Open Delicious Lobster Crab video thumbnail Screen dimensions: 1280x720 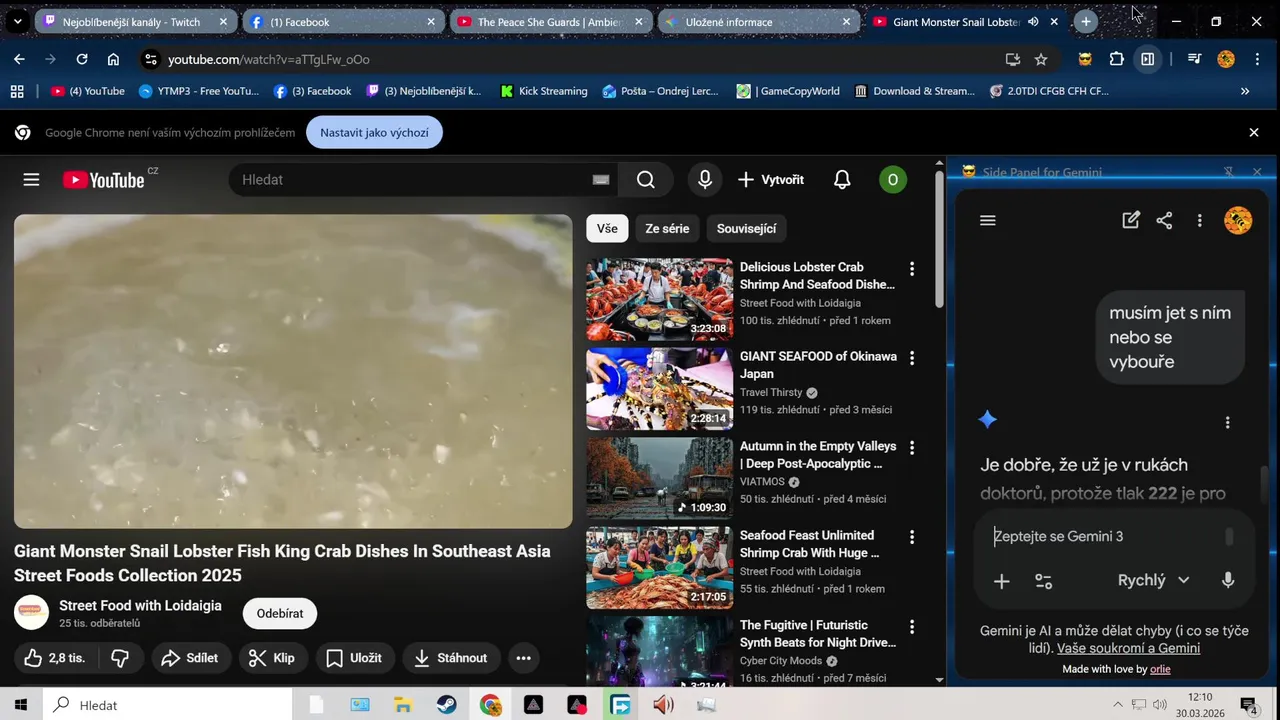coord(659,299)
